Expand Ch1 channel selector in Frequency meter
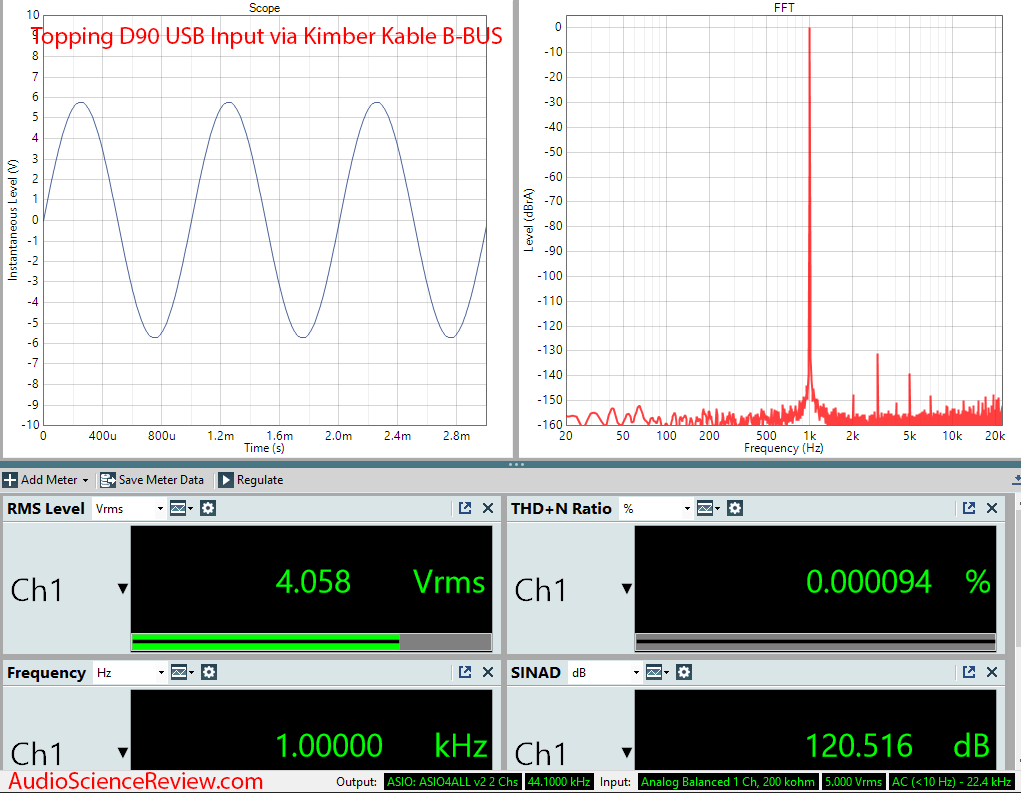 [122, 753]
